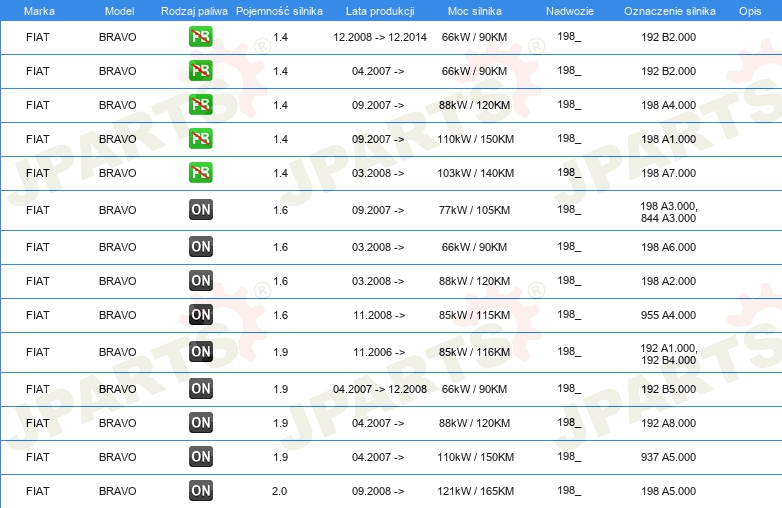
Task: Click production years 12.2008 -> 12.2014
Action: (x=380, y=37)
